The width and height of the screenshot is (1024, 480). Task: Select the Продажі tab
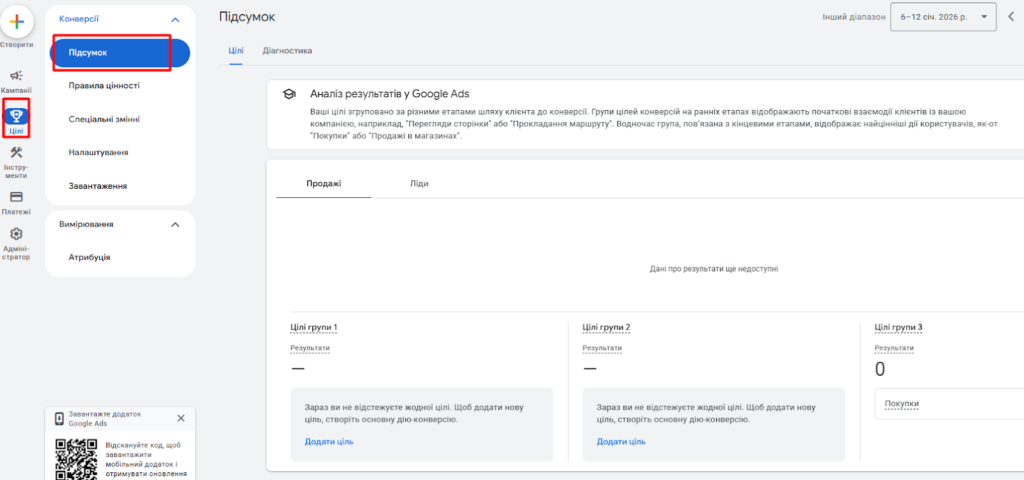click(x=324, y=183)
